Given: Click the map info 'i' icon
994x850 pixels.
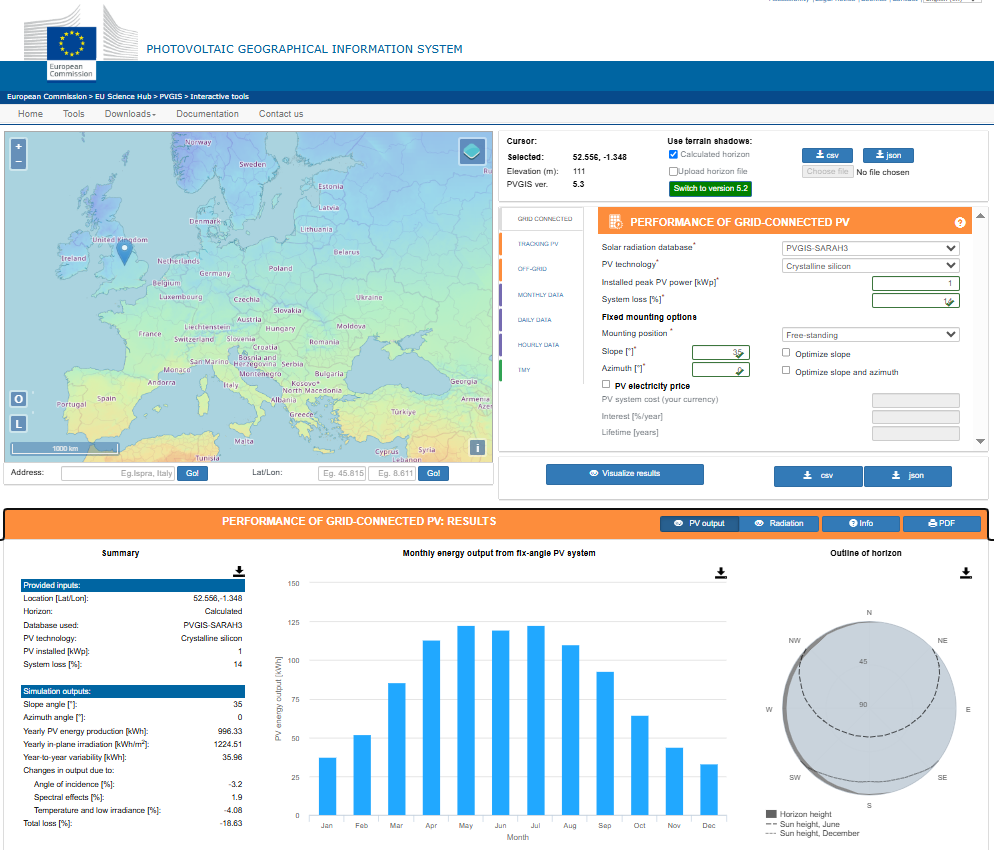Looking at the screenshot, I should click(x=477, y=447).
